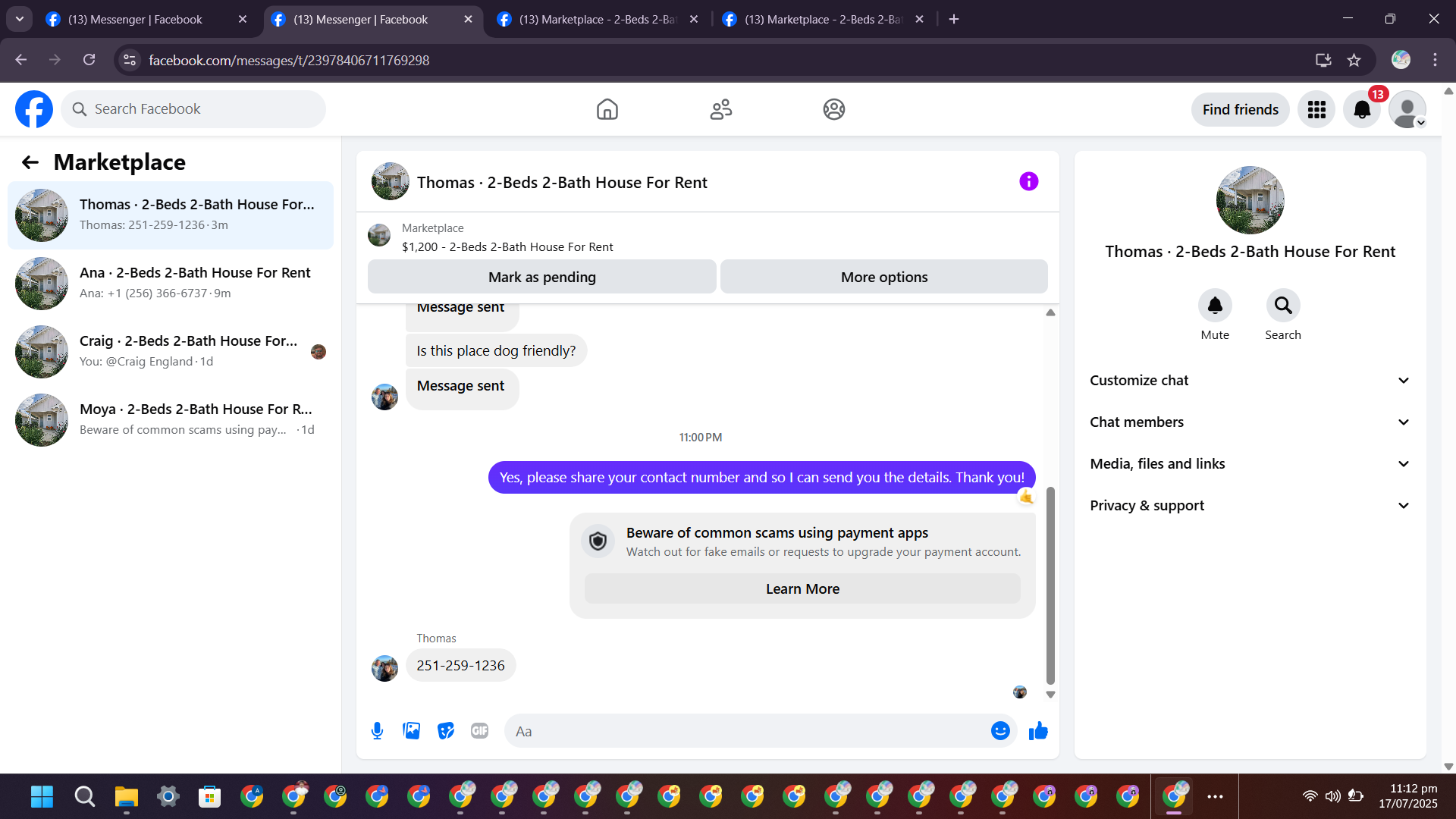Click the chat message scrollbar
This screenshot has width=1456, height=819.
(x=1050, y=585)
